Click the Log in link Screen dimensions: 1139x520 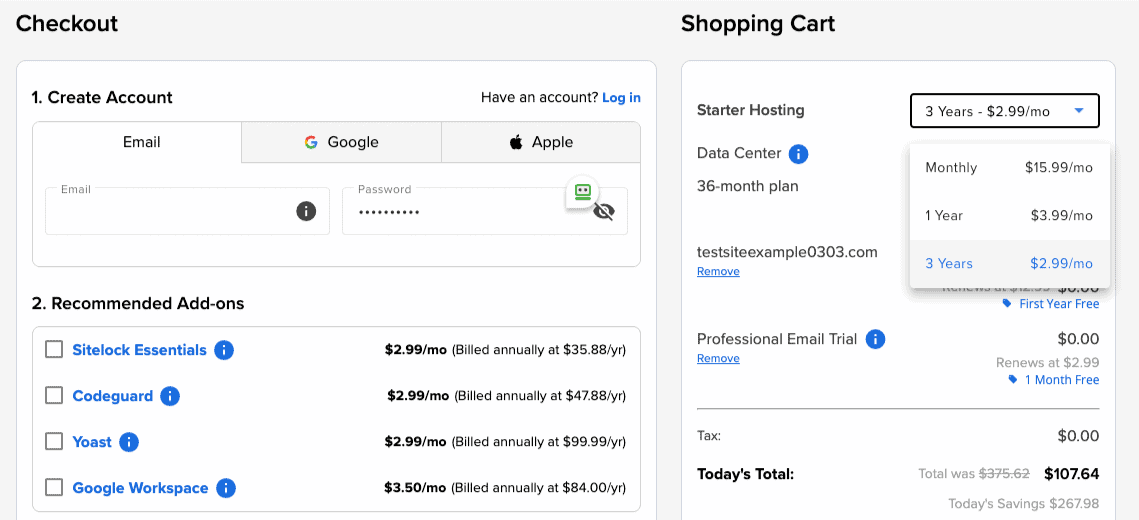621,97
